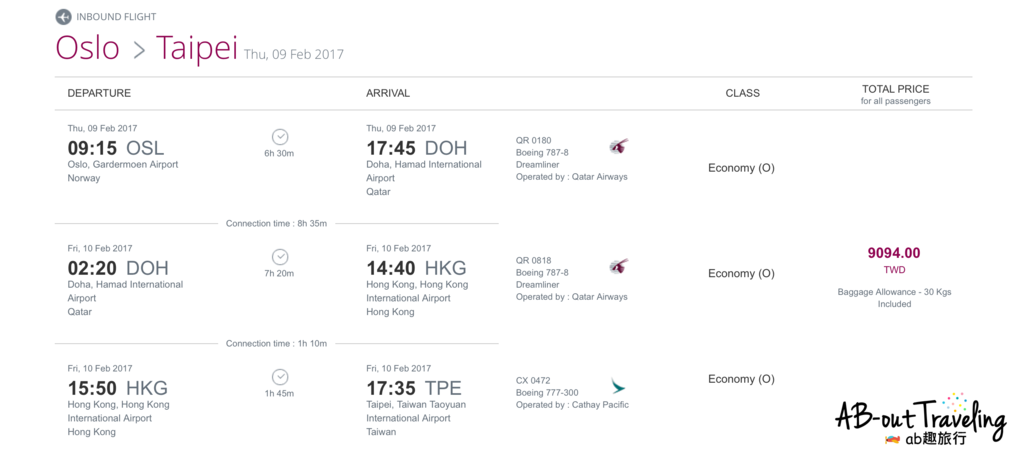Click the Arrival column header
Image resolution: width=1024 pixels, height=450 pixels.
tap(388, 93)
